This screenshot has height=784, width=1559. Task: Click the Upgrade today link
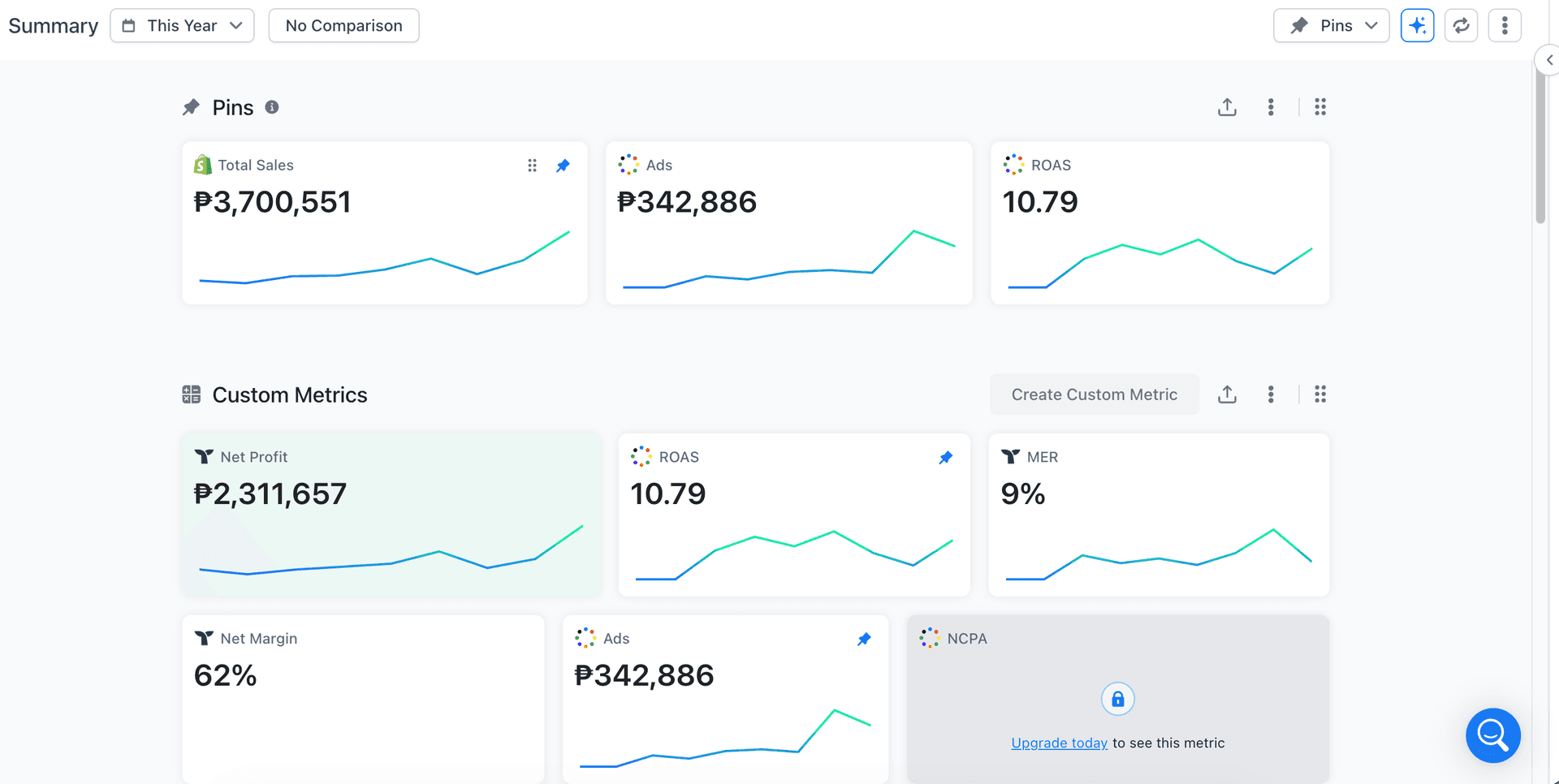click(x=1059, y=743)
